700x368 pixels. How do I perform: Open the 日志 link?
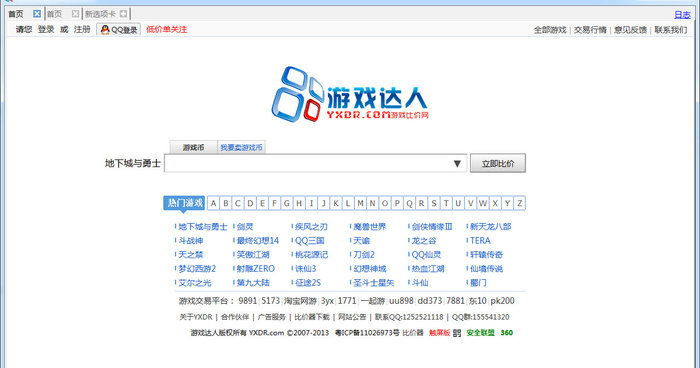[x=682, y=15]
